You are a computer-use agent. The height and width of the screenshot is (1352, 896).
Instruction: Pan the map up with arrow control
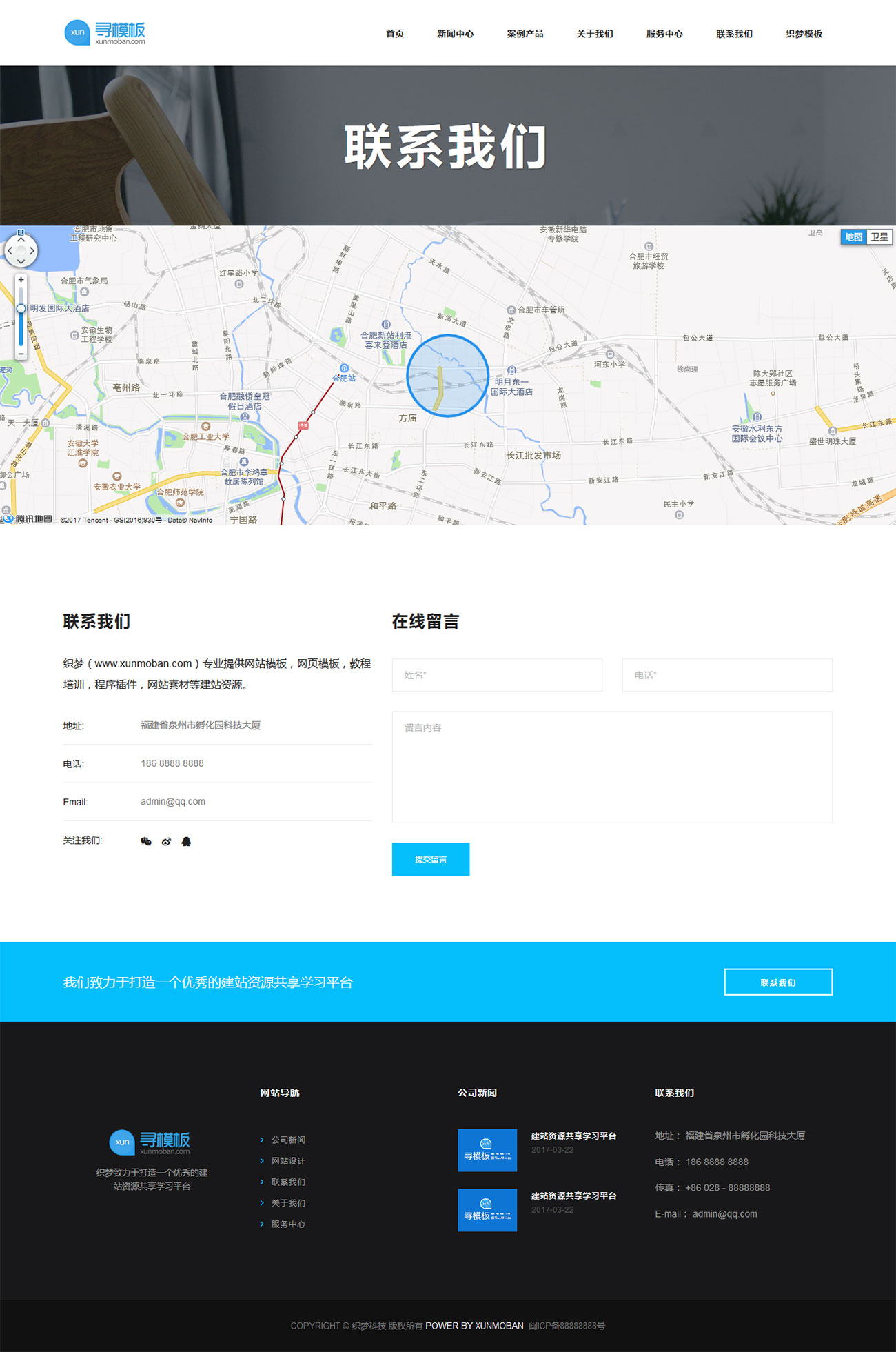[21, 241]
